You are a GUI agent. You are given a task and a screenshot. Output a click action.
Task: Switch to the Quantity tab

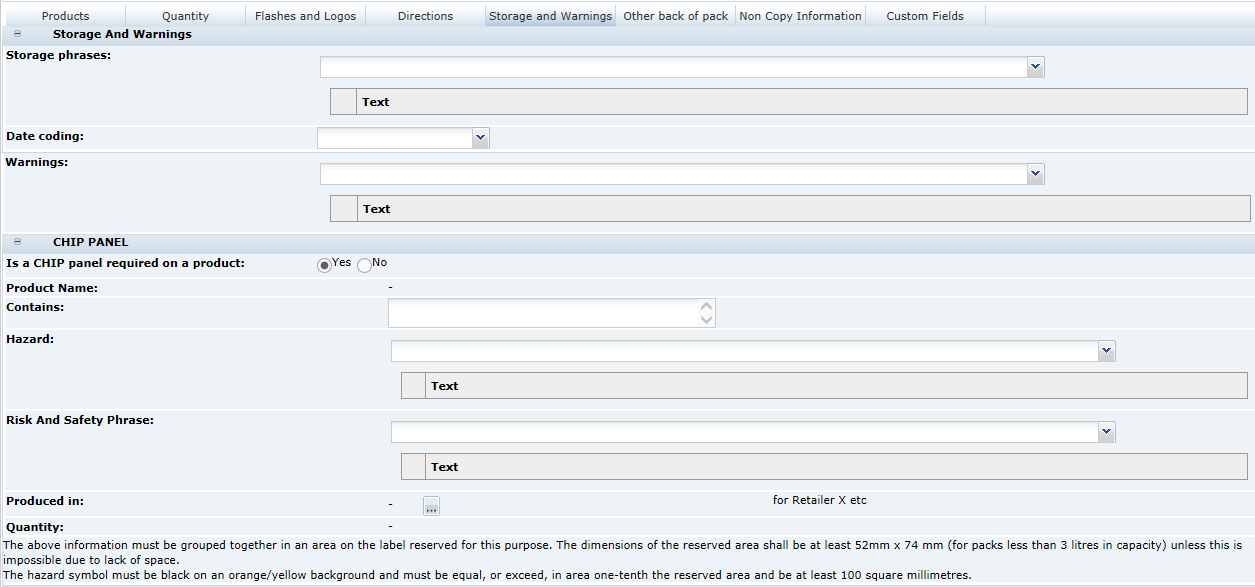coord(185,15)
